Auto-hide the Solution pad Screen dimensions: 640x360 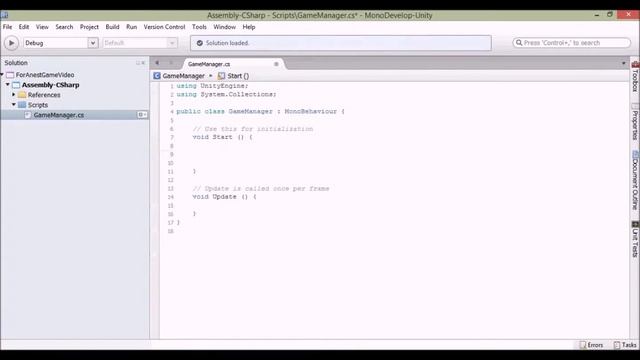138,63
